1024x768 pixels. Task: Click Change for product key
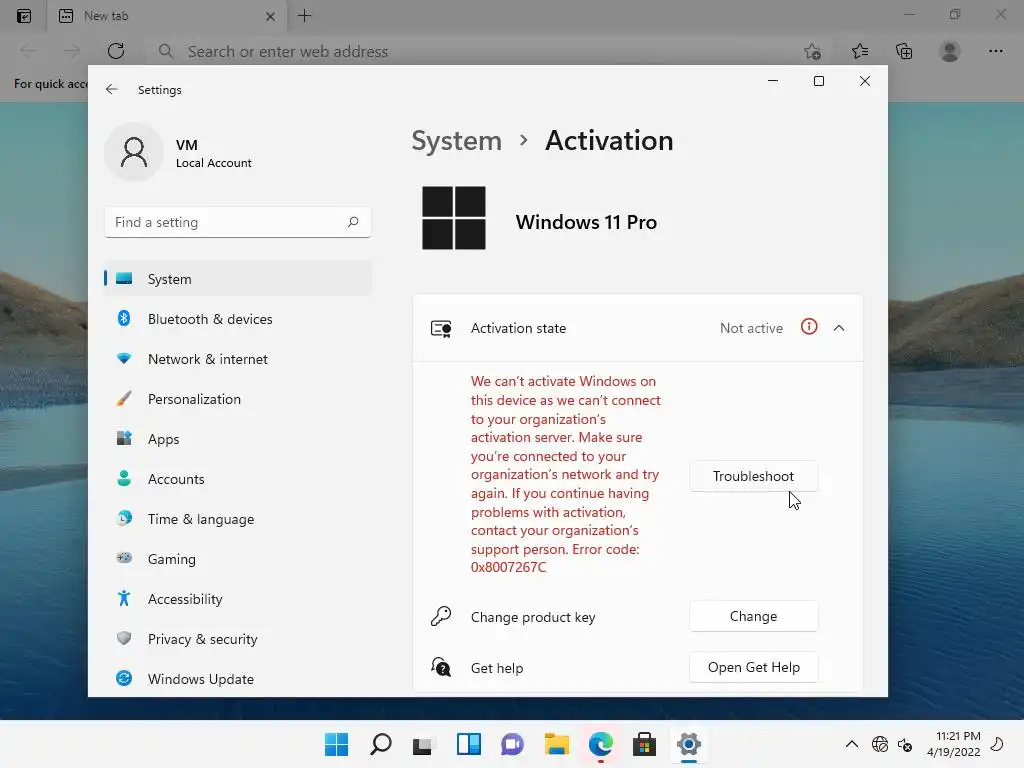754,616
